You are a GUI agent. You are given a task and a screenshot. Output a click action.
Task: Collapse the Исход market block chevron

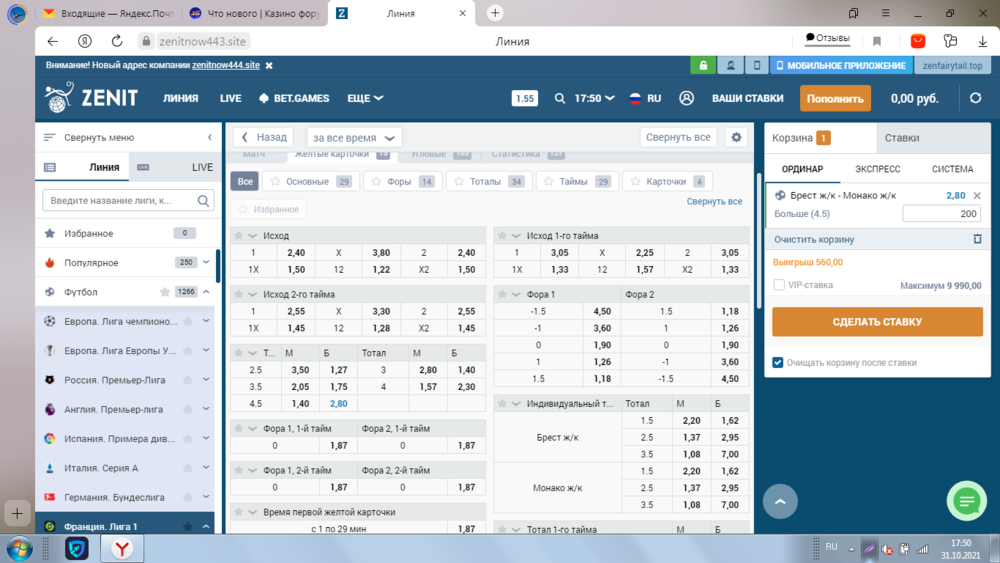253,236
